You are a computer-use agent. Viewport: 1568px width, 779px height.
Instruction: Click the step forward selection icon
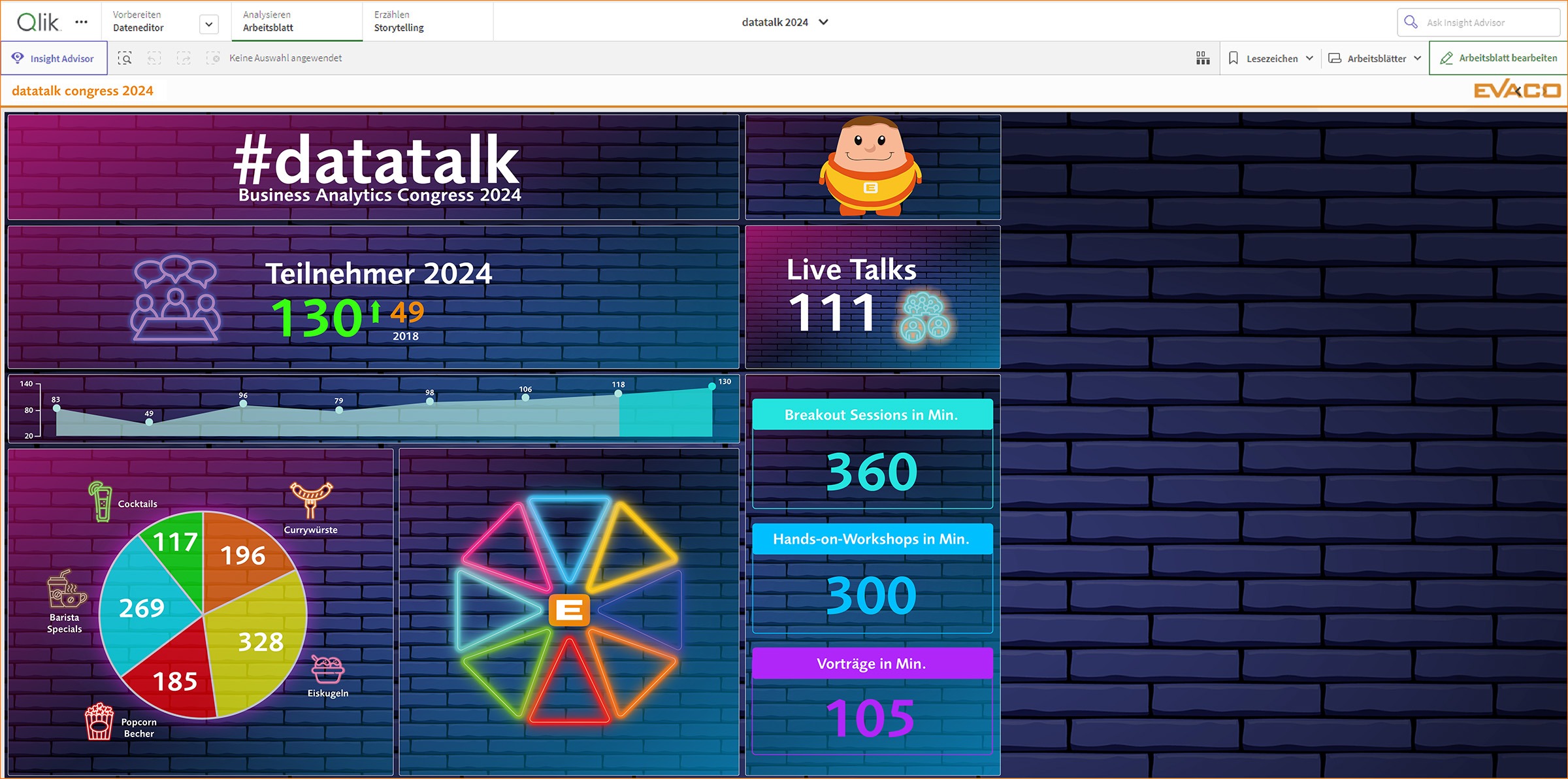[184, 58]
